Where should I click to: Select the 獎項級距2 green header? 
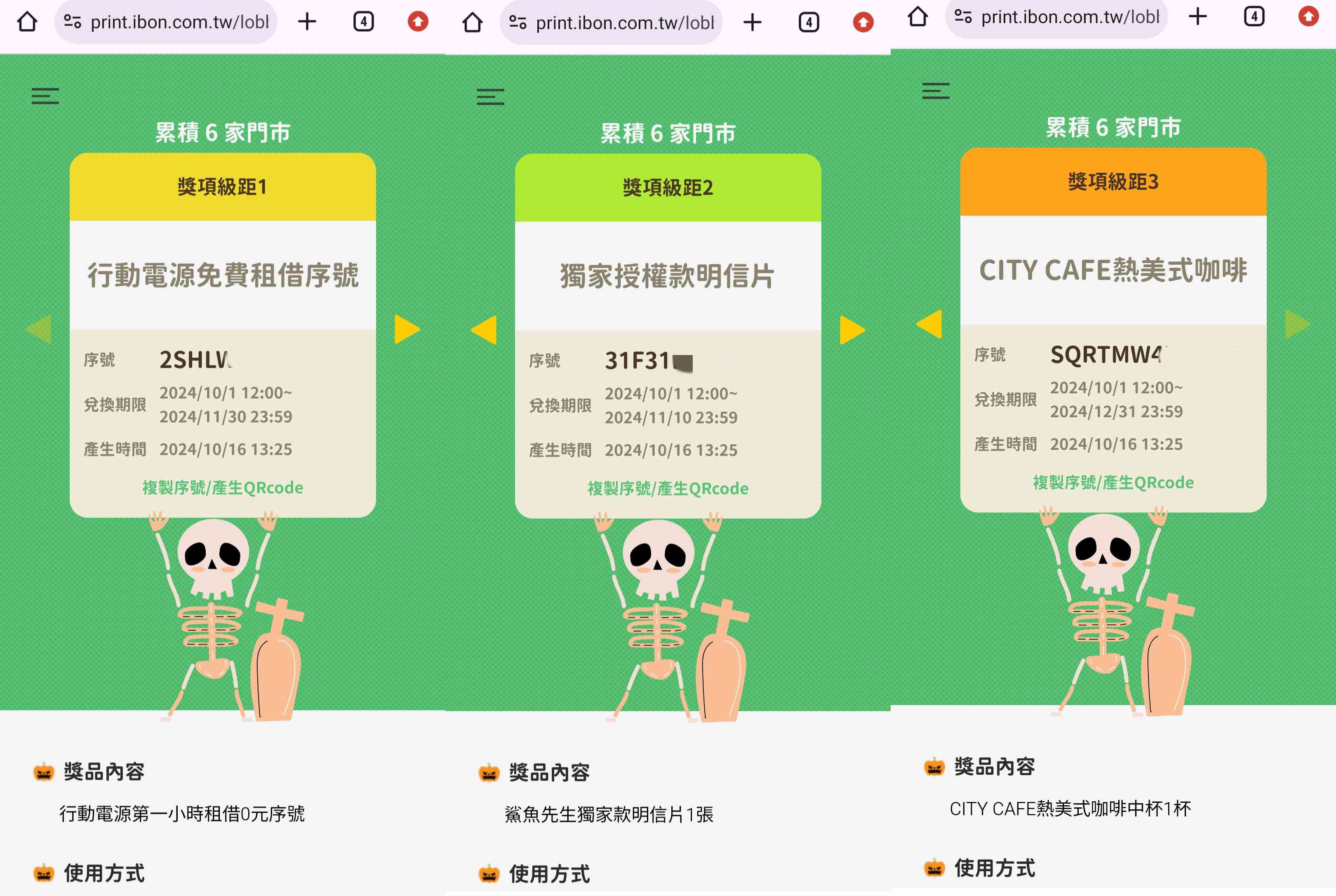tap(668, 188)
